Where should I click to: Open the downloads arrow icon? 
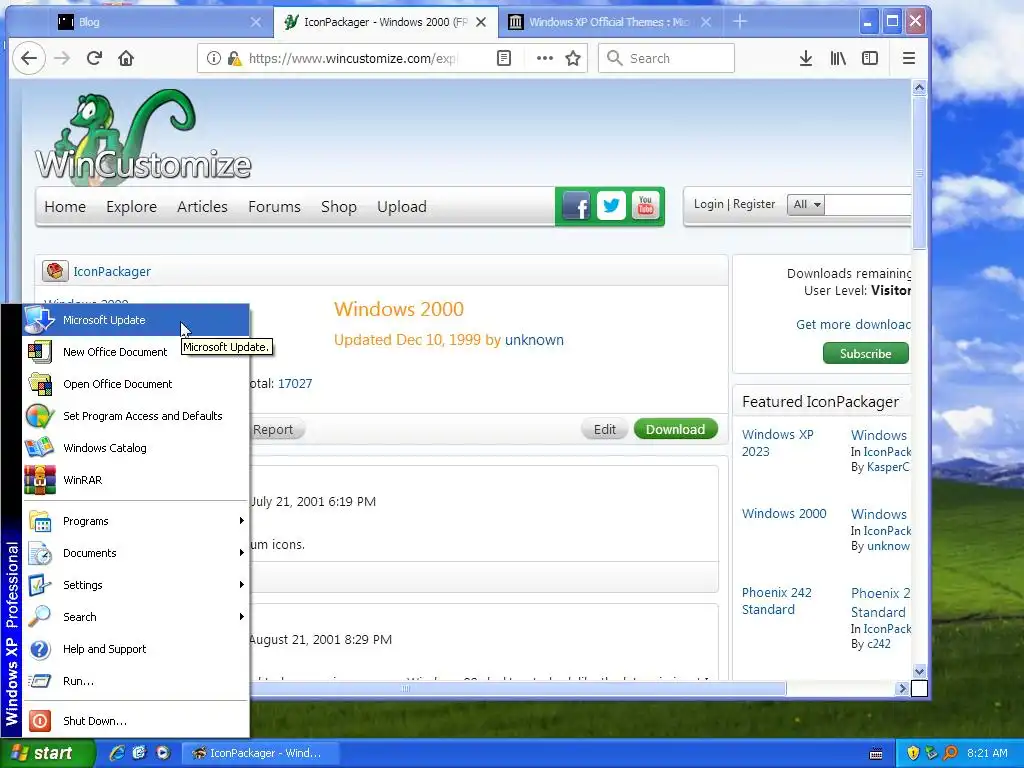[x=806, y=58]
